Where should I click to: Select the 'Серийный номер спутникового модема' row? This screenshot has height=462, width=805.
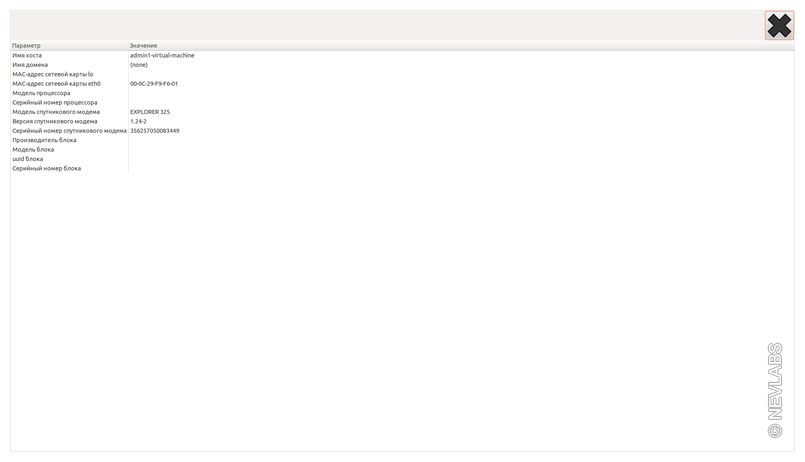[x=69, y=131]
